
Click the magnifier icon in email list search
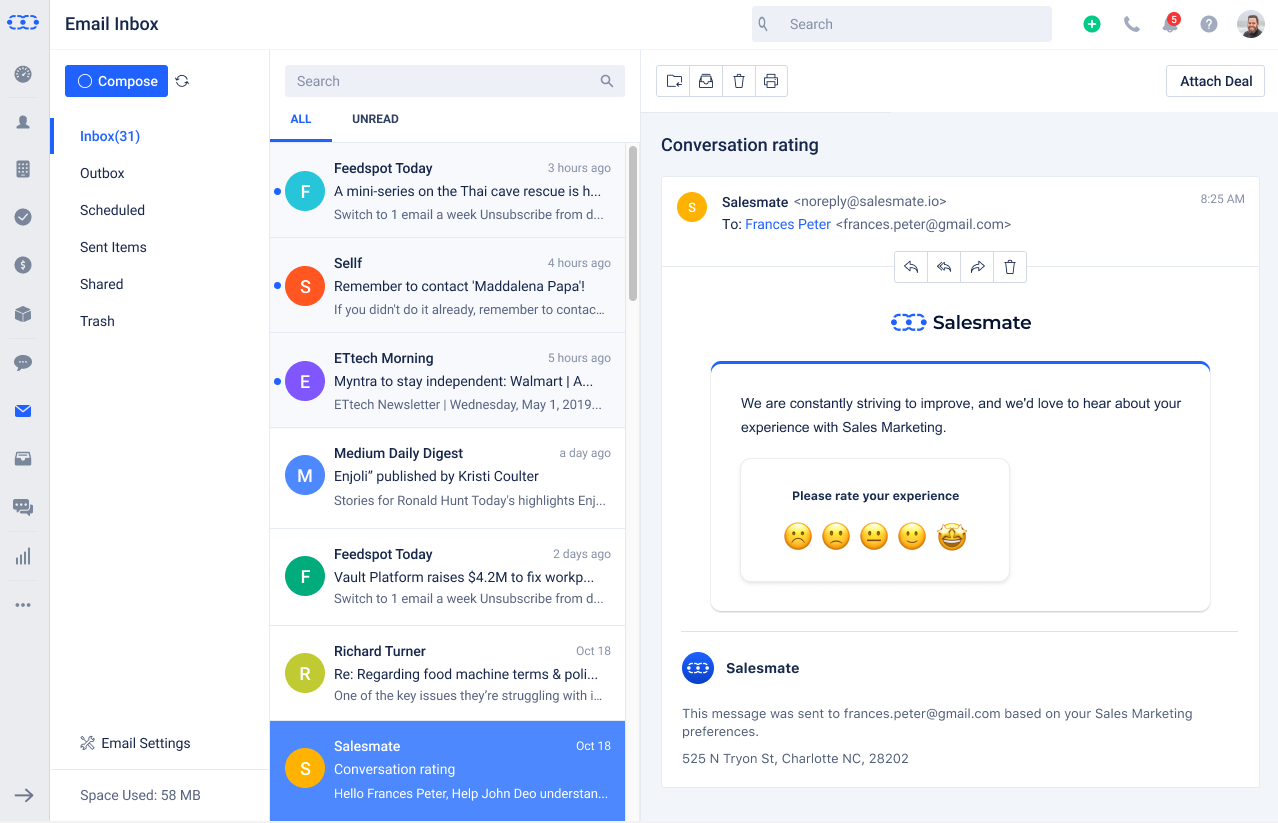pos(607,81)
